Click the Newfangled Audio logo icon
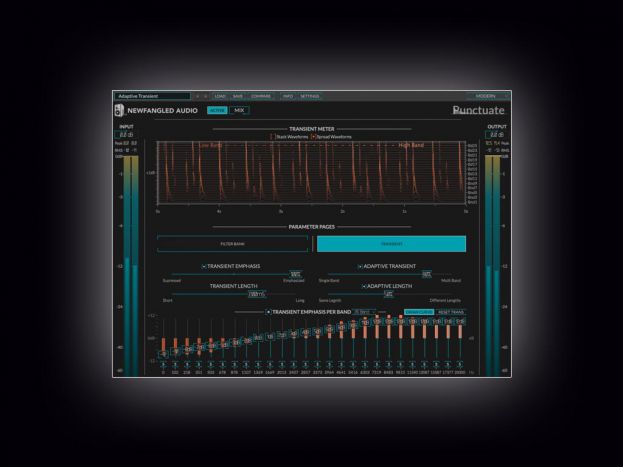The height and width of the screenshot is (467, 623). [119, 110]
